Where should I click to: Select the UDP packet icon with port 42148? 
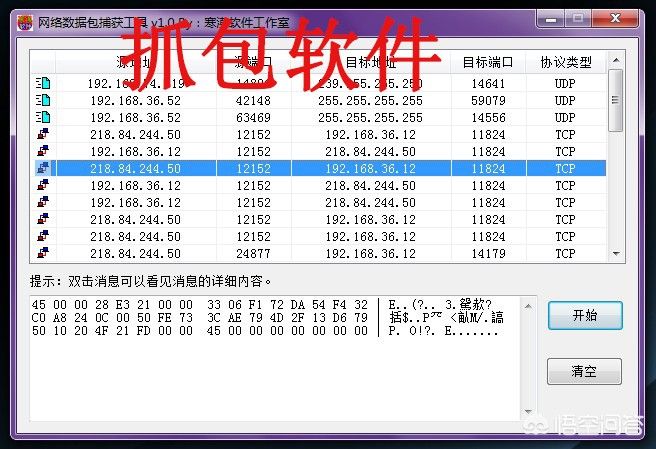(x=43, y=100)
